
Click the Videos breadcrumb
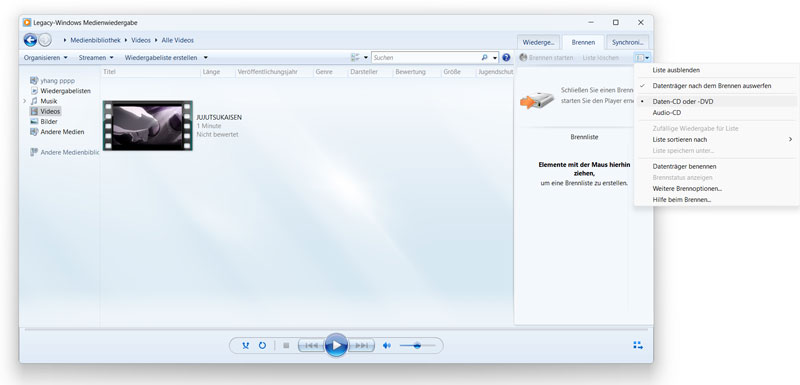click(141, 40)
